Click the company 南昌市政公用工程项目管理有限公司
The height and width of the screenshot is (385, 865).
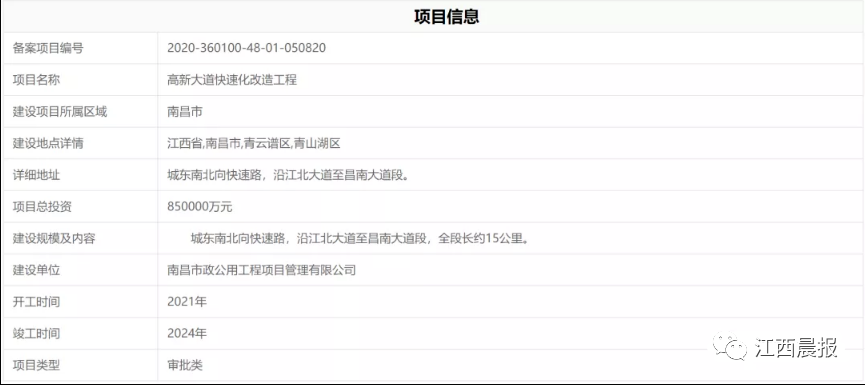pyautogui.click(x=261, y=270)
